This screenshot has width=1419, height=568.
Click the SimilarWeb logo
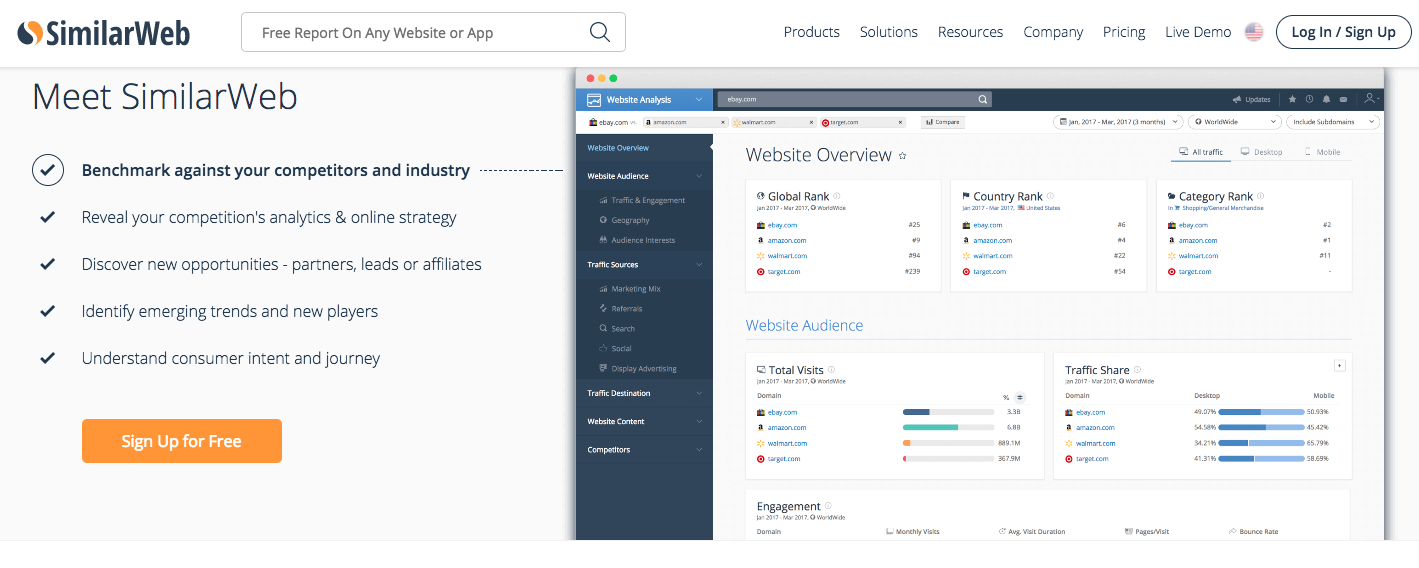104,33
